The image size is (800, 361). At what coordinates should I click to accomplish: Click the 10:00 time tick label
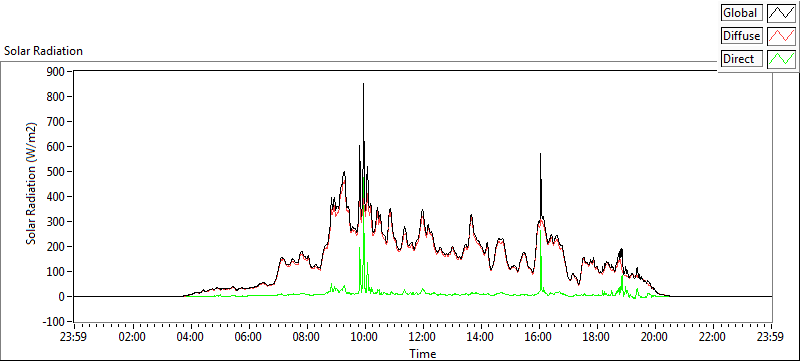click(365, 337)
